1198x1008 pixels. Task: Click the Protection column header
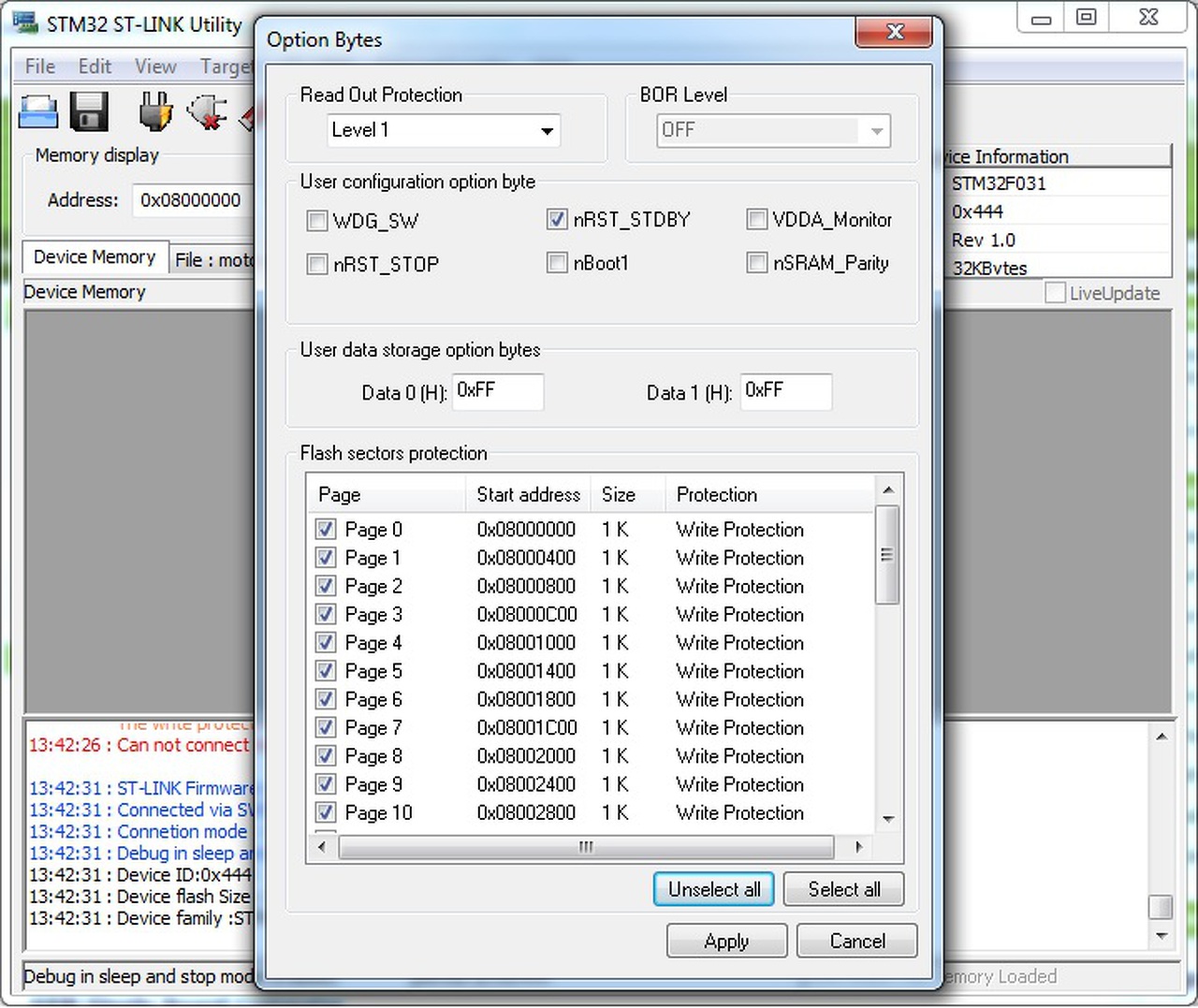tap(769, 494)
